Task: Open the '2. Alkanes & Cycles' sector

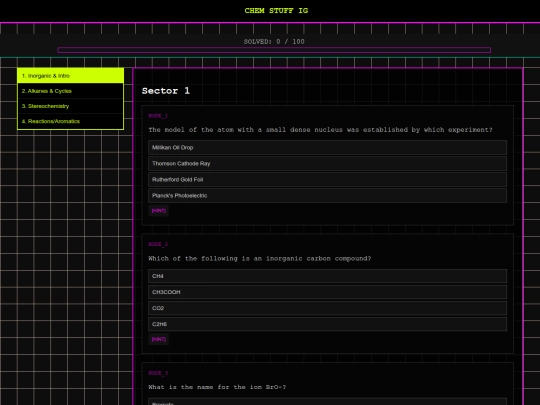Action: click(x=71, y=91)
